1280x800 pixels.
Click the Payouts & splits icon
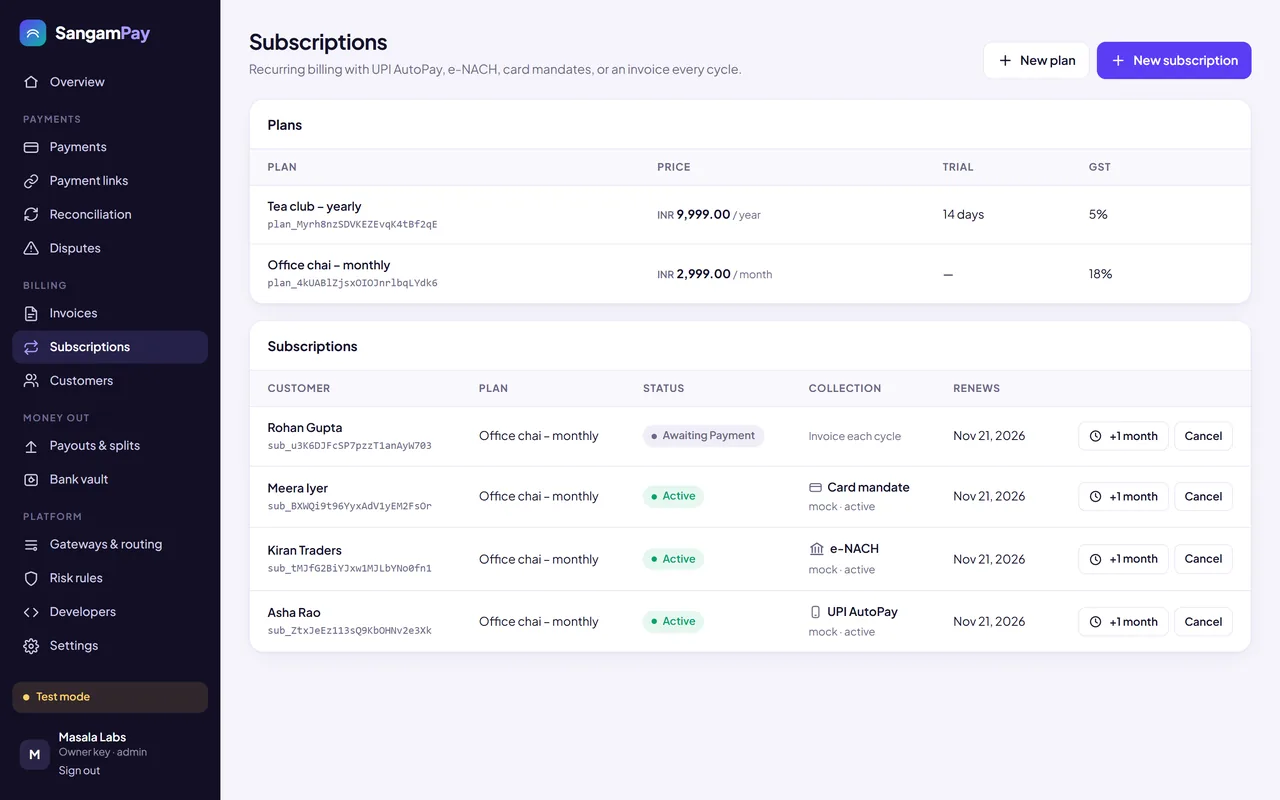pyautogui.click(x=31, y=446)
